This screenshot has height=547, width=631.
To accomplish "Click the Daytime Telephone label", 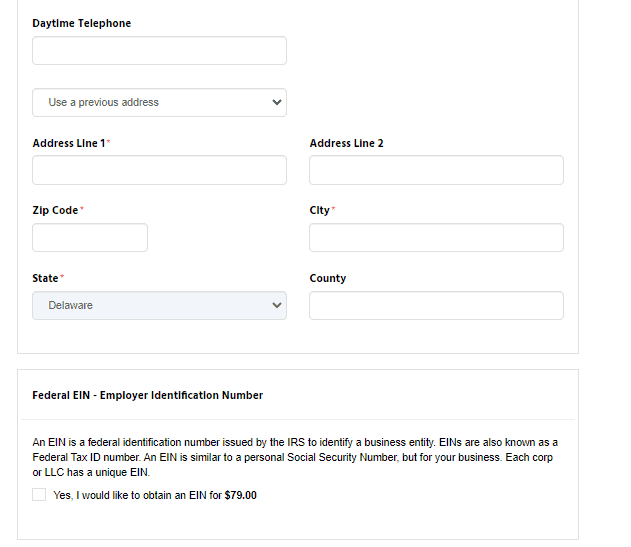I will (82, 23).
